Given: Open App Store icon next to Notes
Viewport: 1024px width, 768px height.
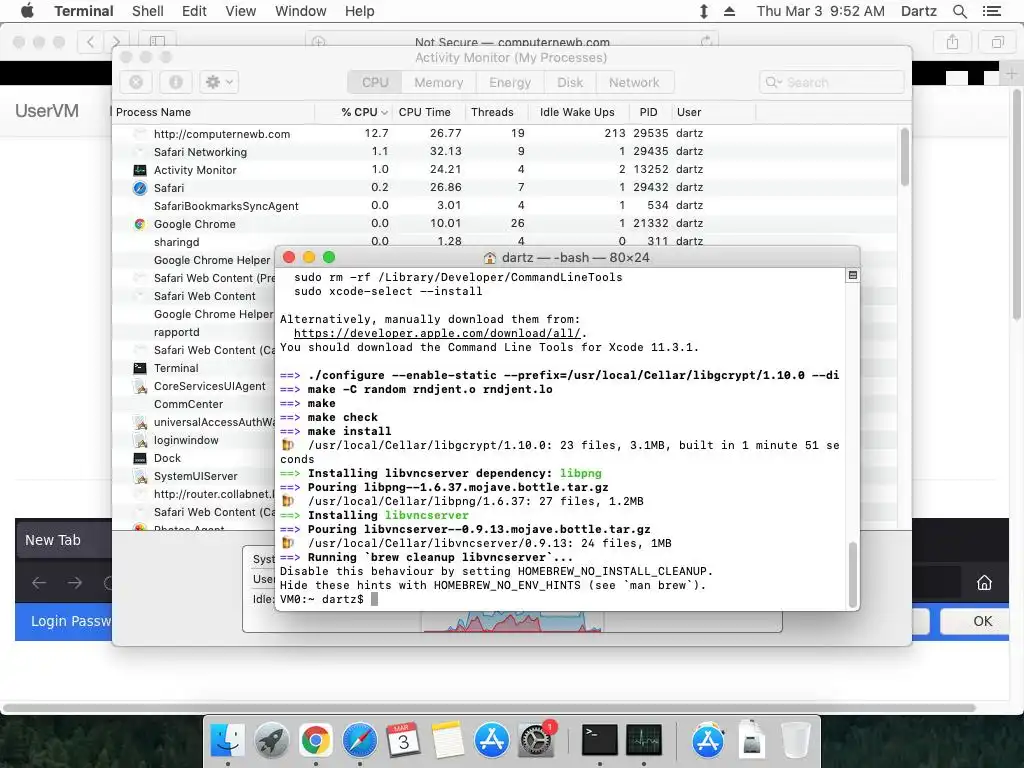Looking at the screenshot, I should point(492,741).
